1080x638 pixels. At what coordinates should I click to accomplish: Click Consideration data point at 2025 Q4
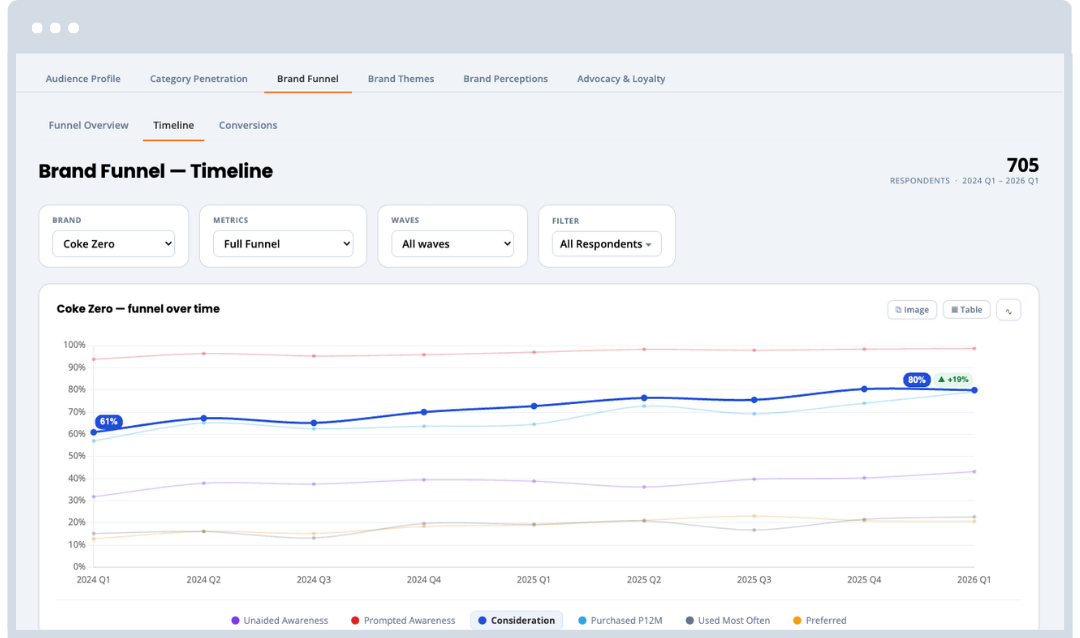tap(864, 389)
